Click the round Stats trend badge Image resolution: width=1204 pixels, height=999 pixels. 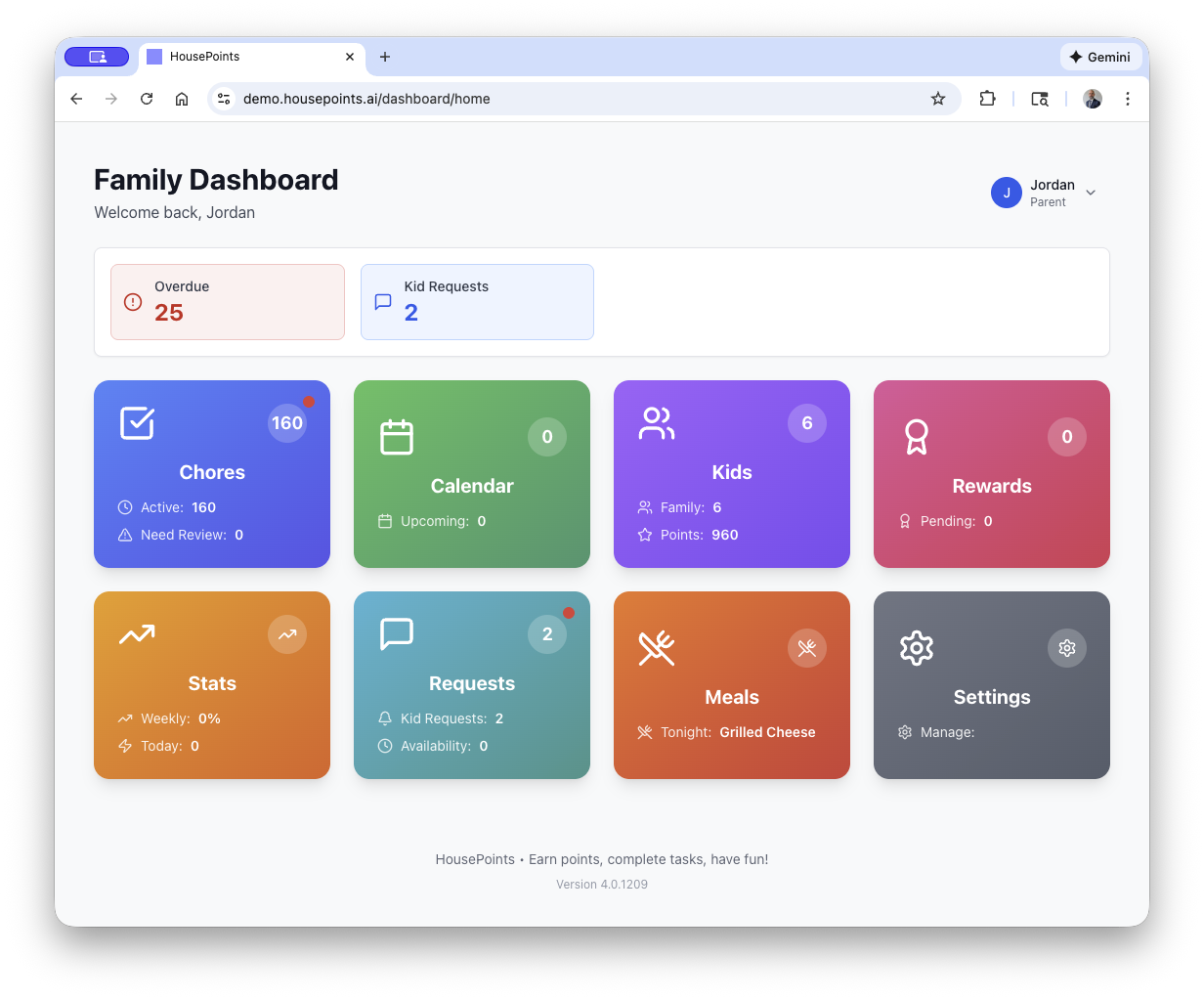(x=287, y=634)
